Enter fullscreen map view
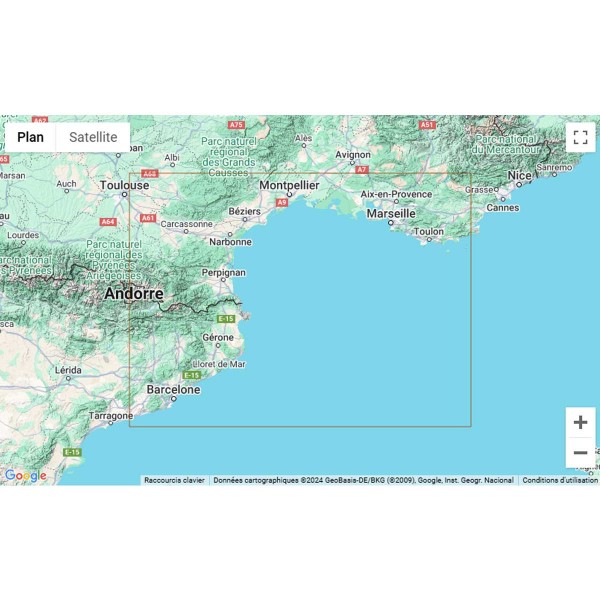Viewport: 600px width, 600px height. pyautogui.click(x=580, y=137)
